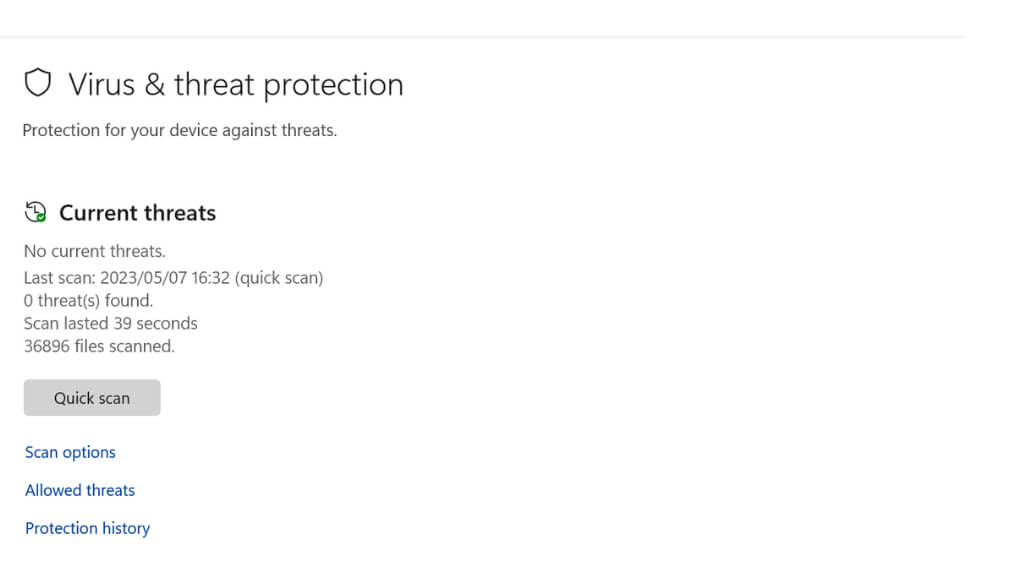Click the green checkmark badge on the threats icon

40,216
